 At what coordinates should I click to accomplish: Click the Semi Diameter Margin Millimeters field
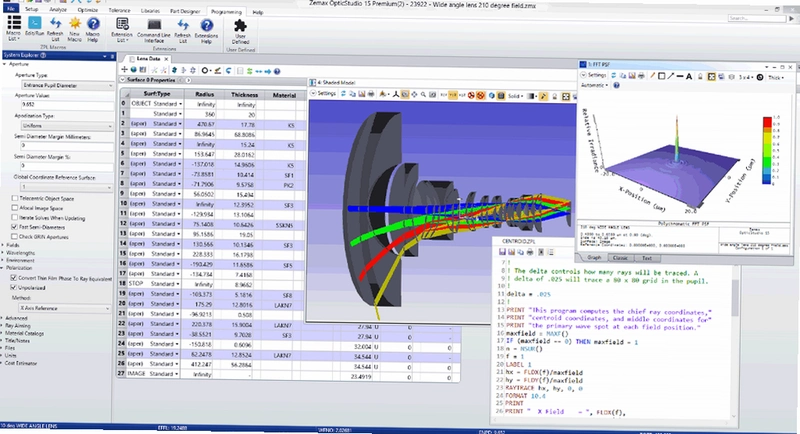coord(67,146)
